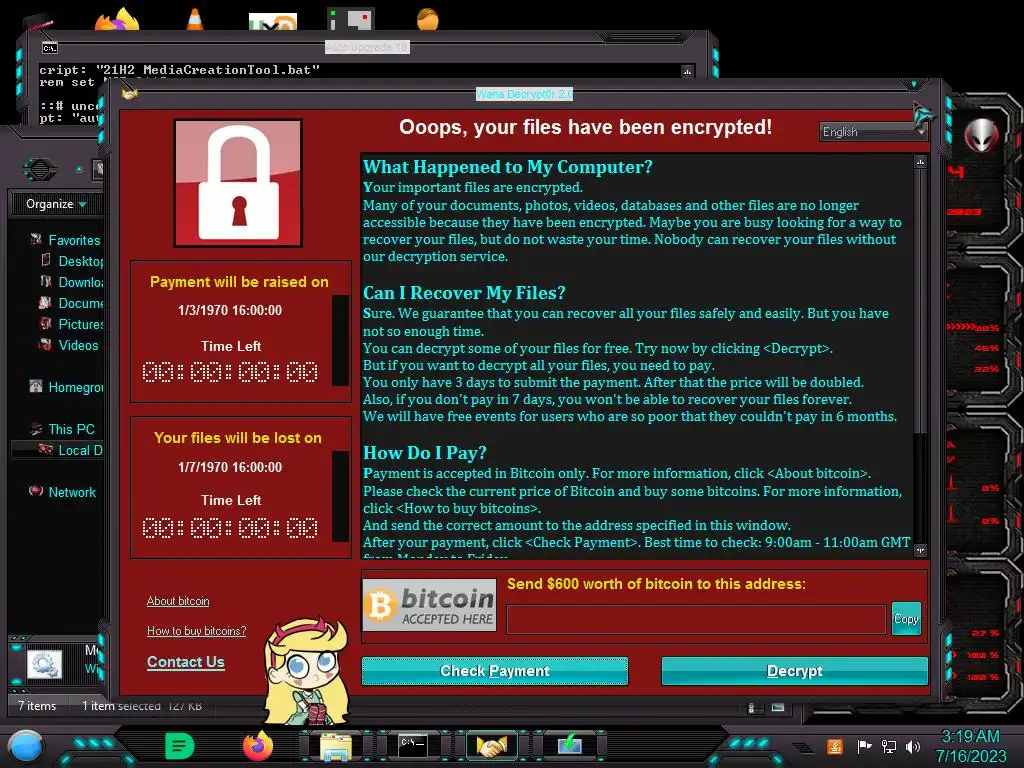Select Network in Explorer sidebar

(x=63, y=492)
